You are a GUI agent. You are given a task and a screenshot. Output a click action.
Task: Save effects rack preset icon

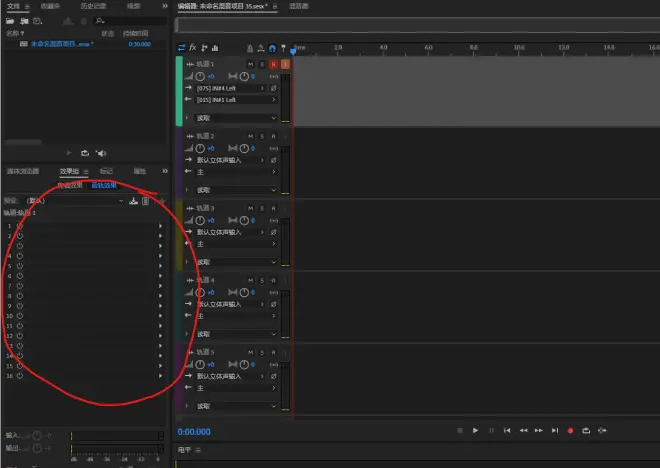pyautogui.click(x=133, y=201)
